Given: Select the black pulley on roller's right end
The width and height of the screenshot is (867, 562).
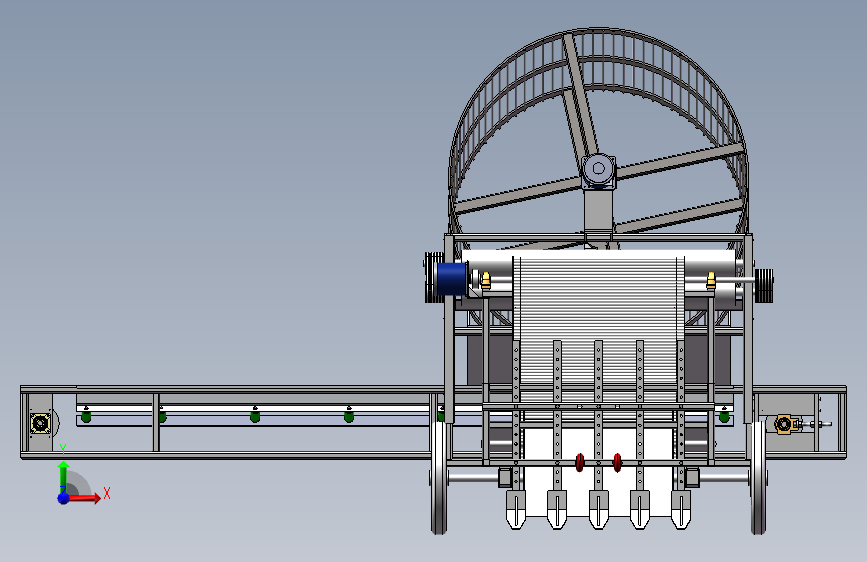Looking at the screenshot, I should pyautogui.click(x=764, y=285).
